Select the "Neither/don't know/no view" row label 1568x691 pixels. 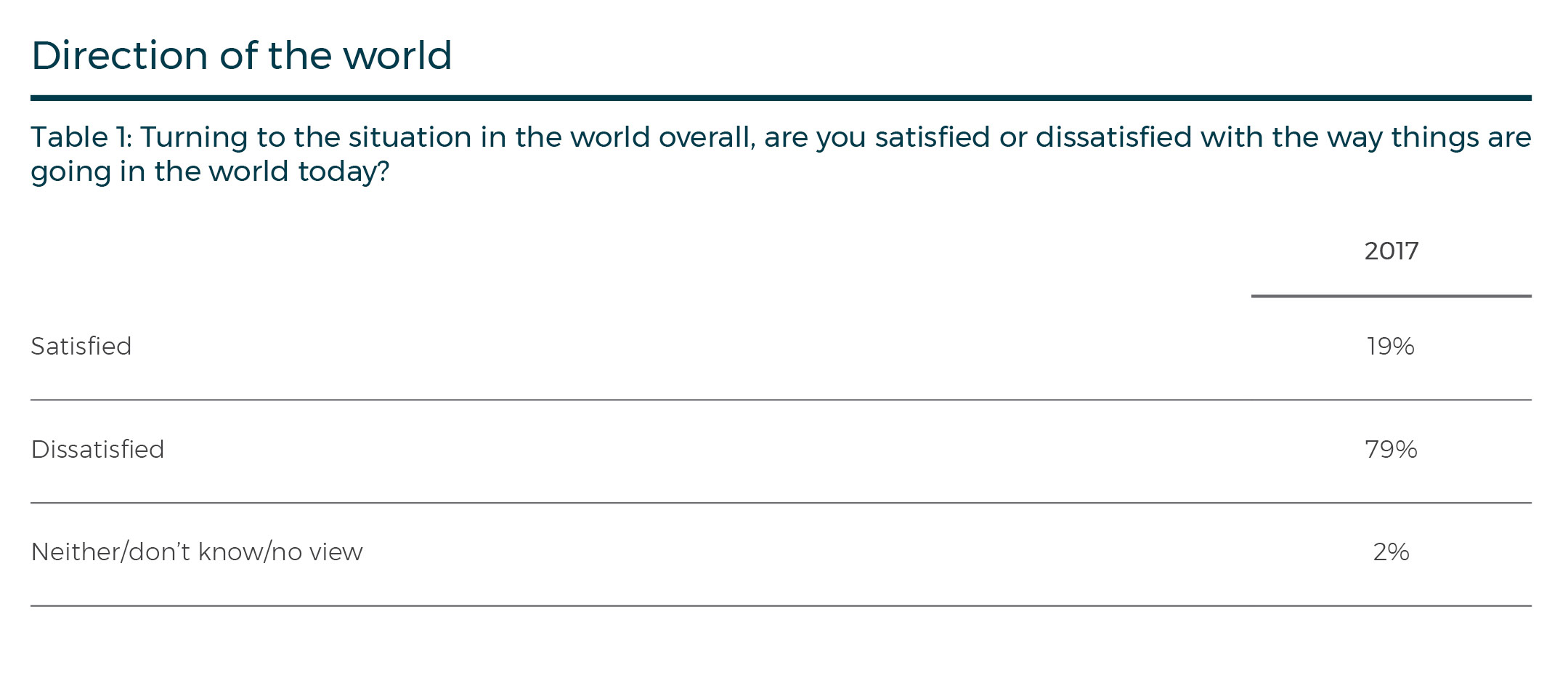[x=197, y=552]
